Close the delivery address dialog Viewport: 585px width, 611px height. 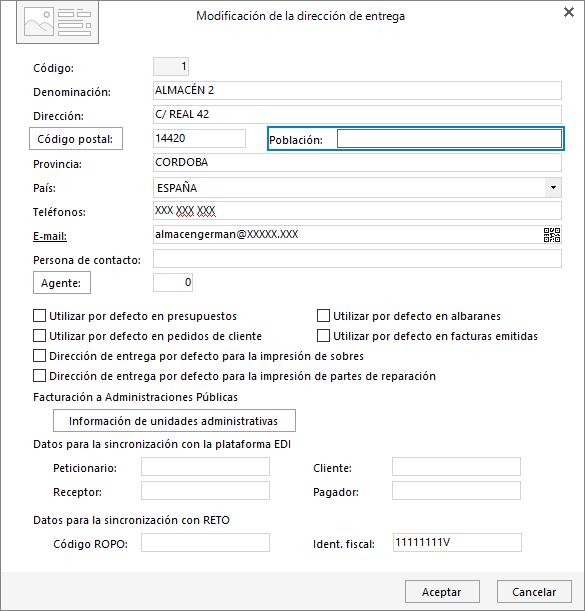(x=569, y=12)
